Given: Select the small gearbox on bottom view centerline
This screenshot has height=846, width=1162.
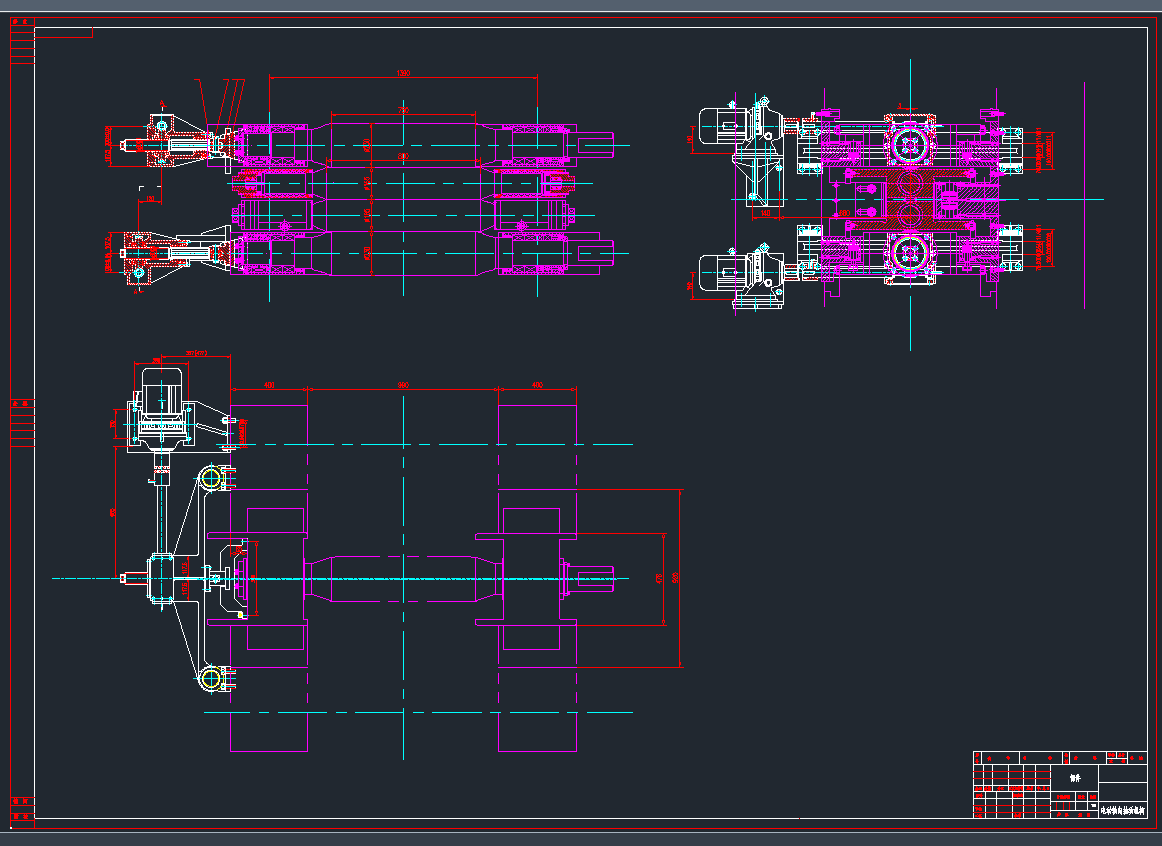Looking at the screenshot, I should pos(163,578).
